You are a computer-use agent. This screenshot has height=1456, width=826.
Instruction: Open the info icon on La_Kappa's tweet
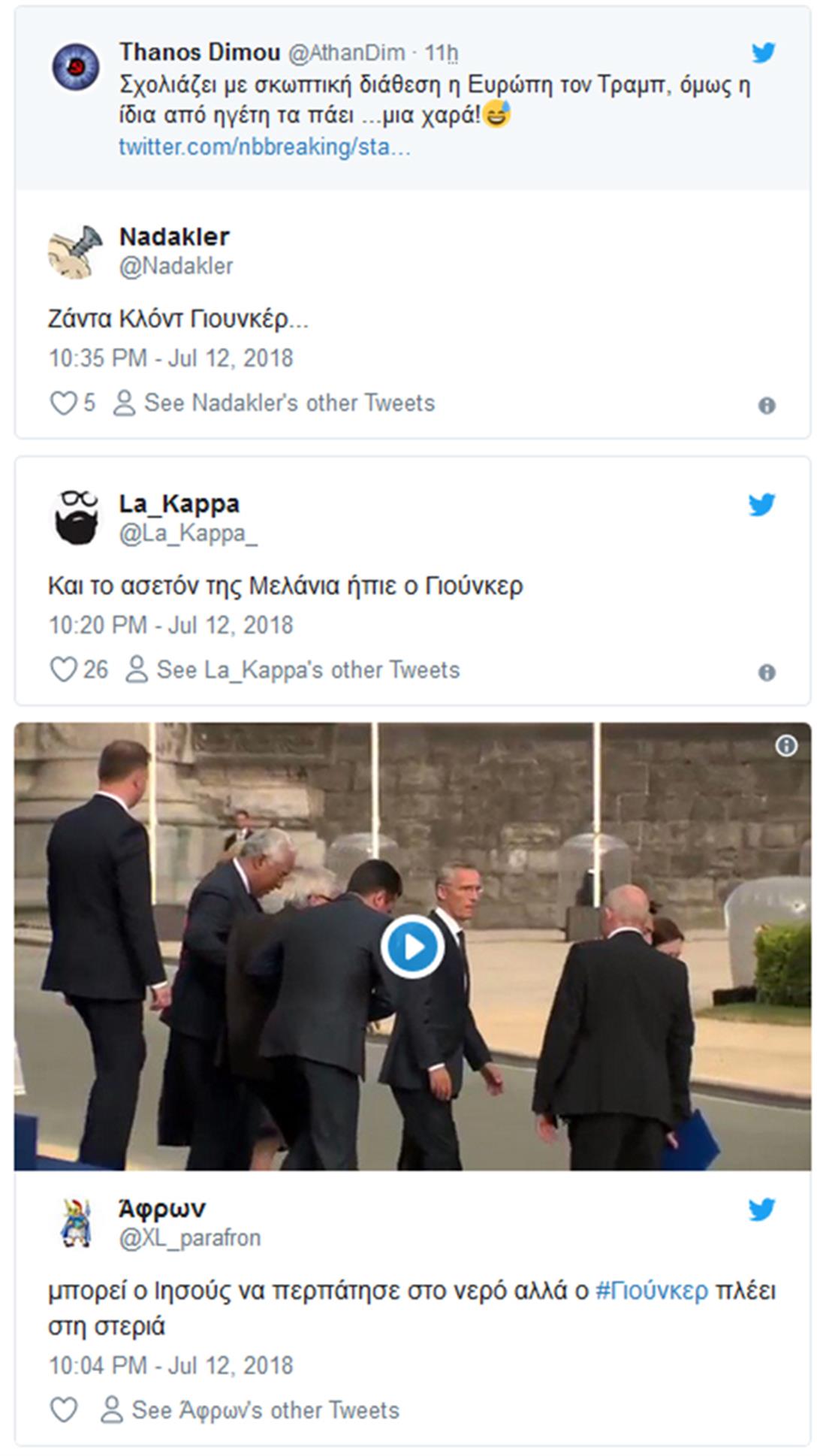[766, 672]
